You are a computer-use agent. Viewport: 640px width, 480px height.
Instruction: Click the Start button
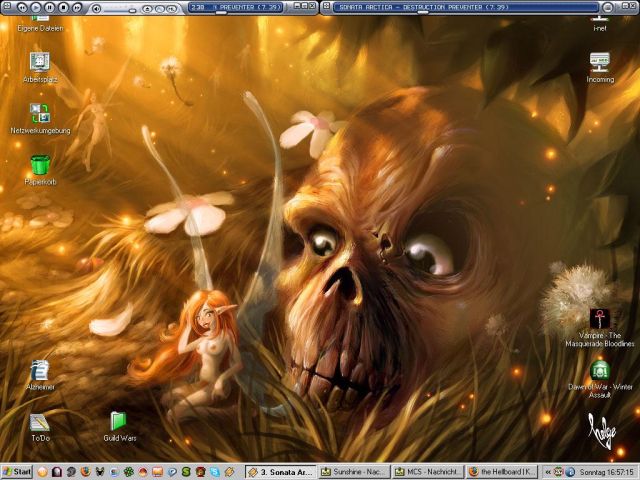[x=17, y=472]
